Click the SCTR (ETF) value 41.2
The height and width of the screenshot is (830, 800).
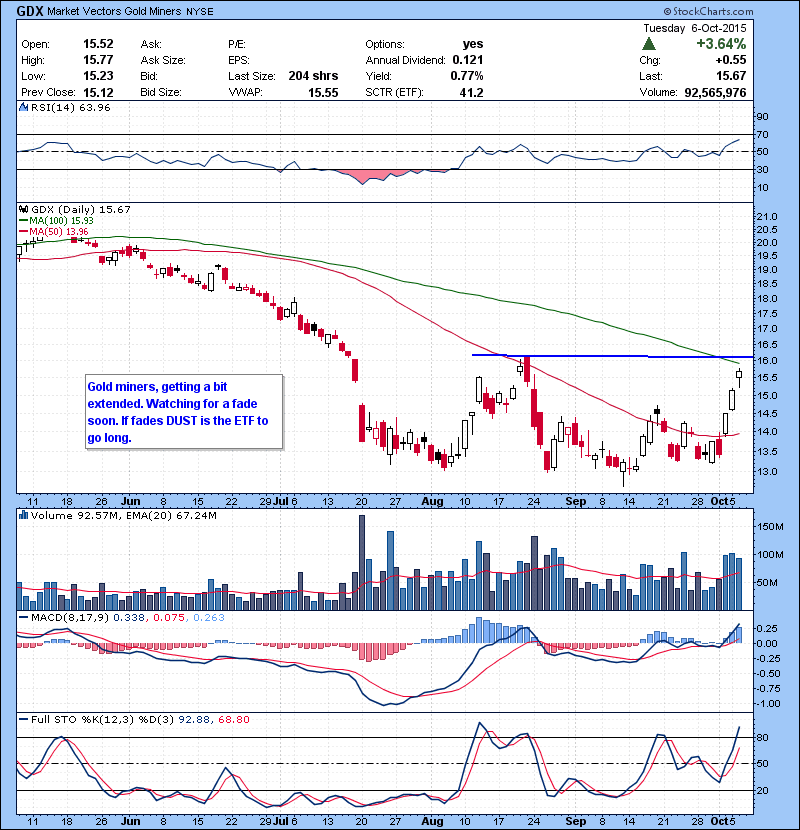[471, 93]
